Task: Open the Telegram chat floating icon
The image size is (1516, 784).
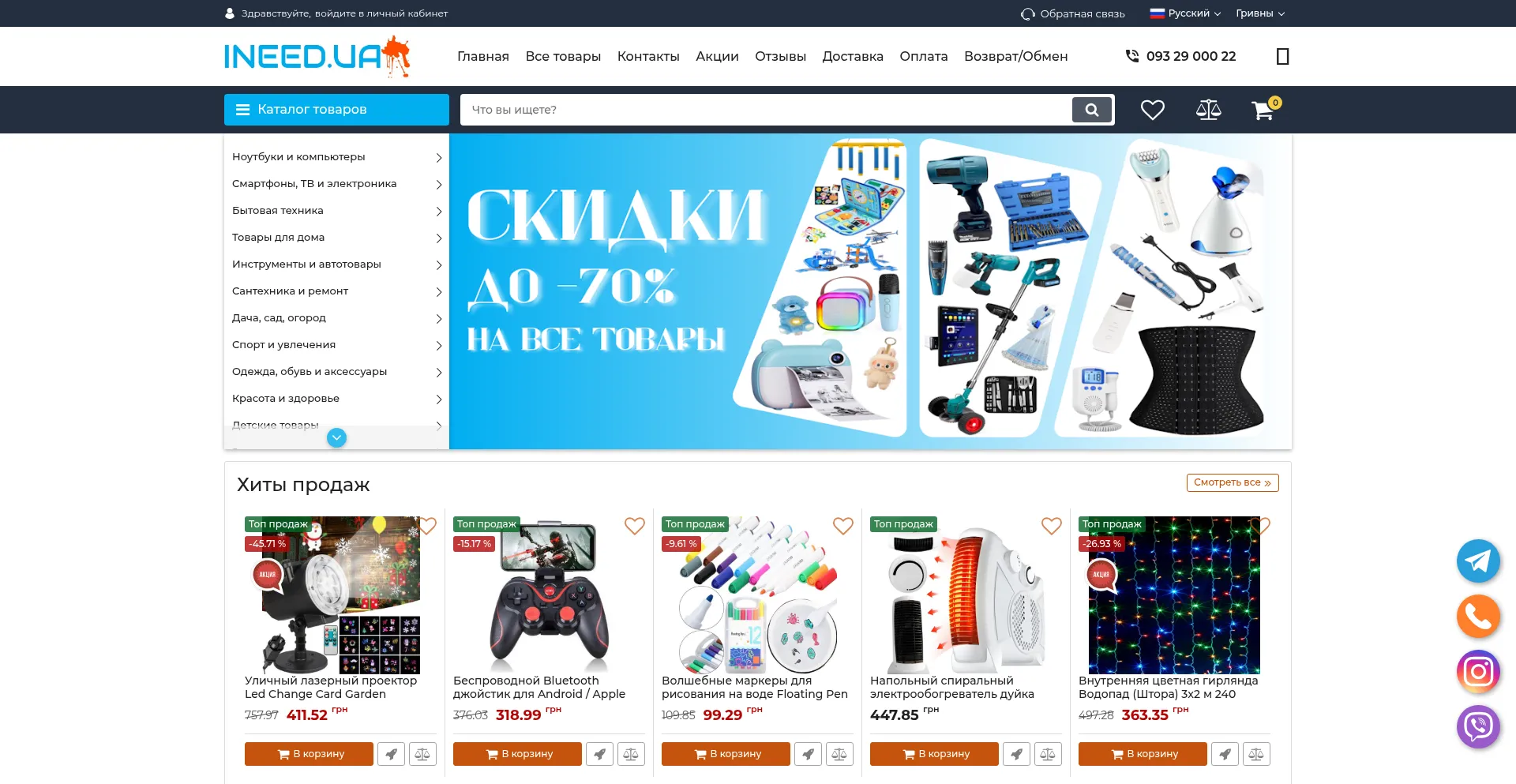Action: point(1478,561)
